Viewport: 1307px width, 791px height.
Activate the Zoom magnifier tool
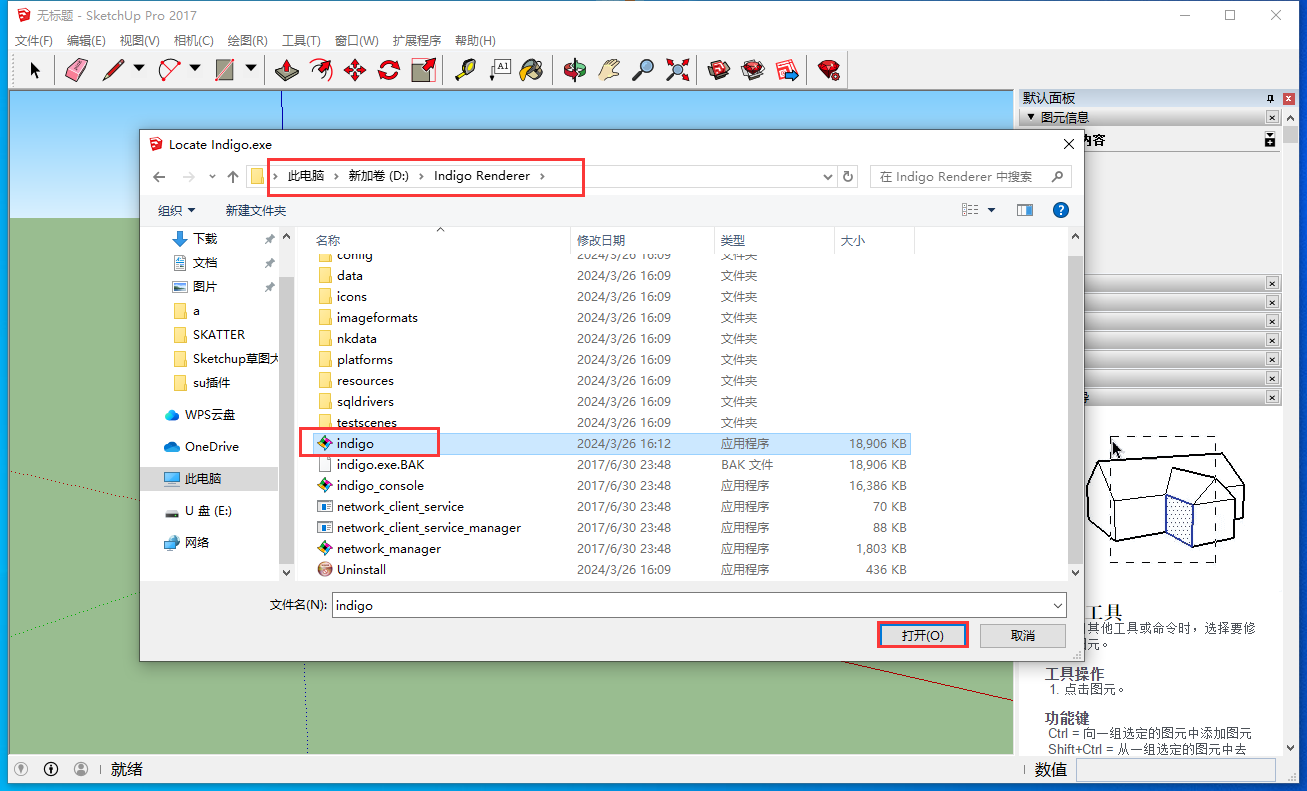[x=643, y=70]
